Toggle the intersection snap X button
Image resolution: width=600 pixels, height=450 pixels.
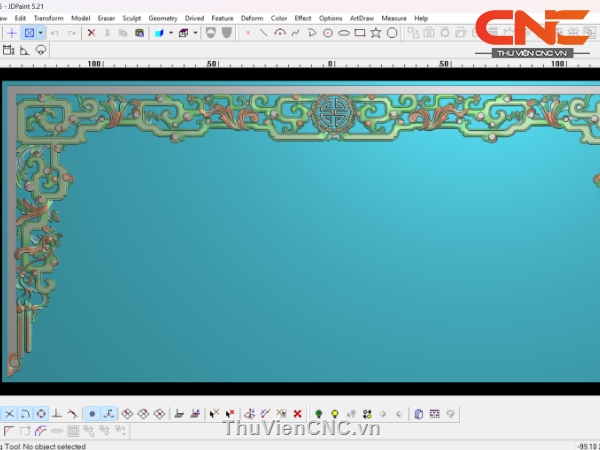click(x=9, y=413)
